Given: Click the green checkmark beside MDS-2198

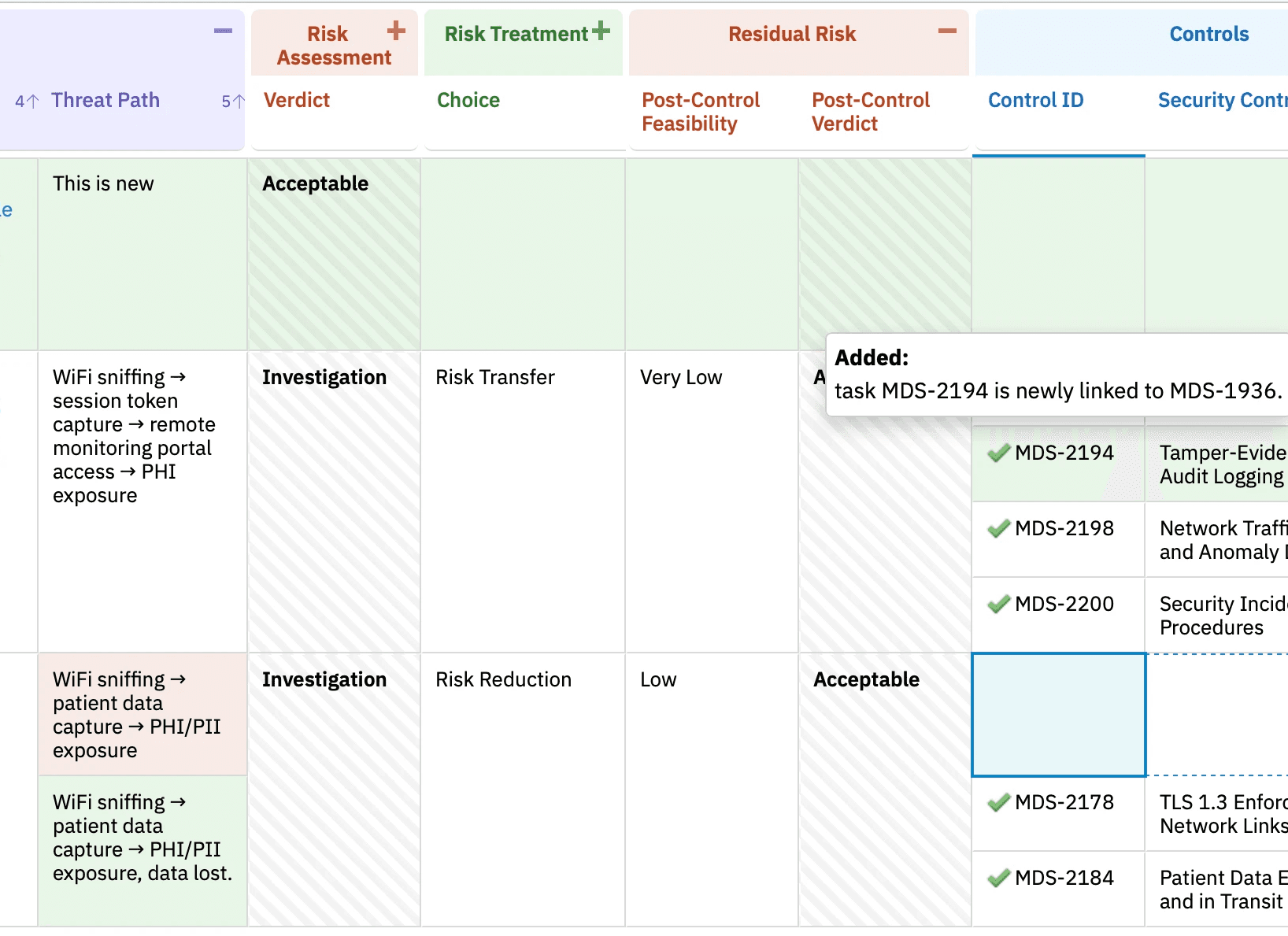Looking at the screenshot, I should (x=998, y=528).
